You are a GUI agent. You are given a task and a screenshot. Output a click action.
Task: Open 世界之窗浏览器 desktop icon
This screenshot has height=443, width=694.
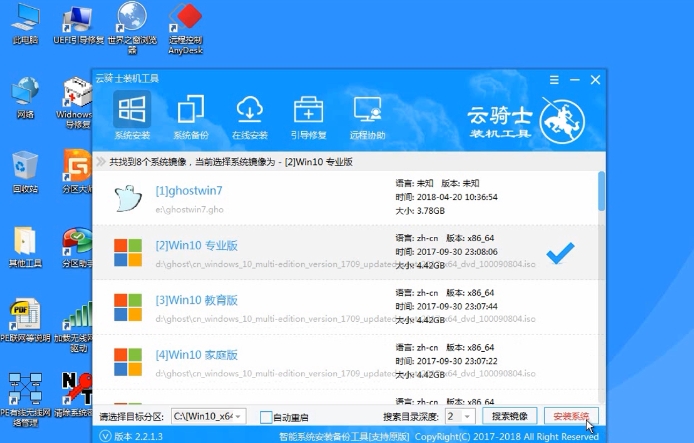(x=132, y=28)
